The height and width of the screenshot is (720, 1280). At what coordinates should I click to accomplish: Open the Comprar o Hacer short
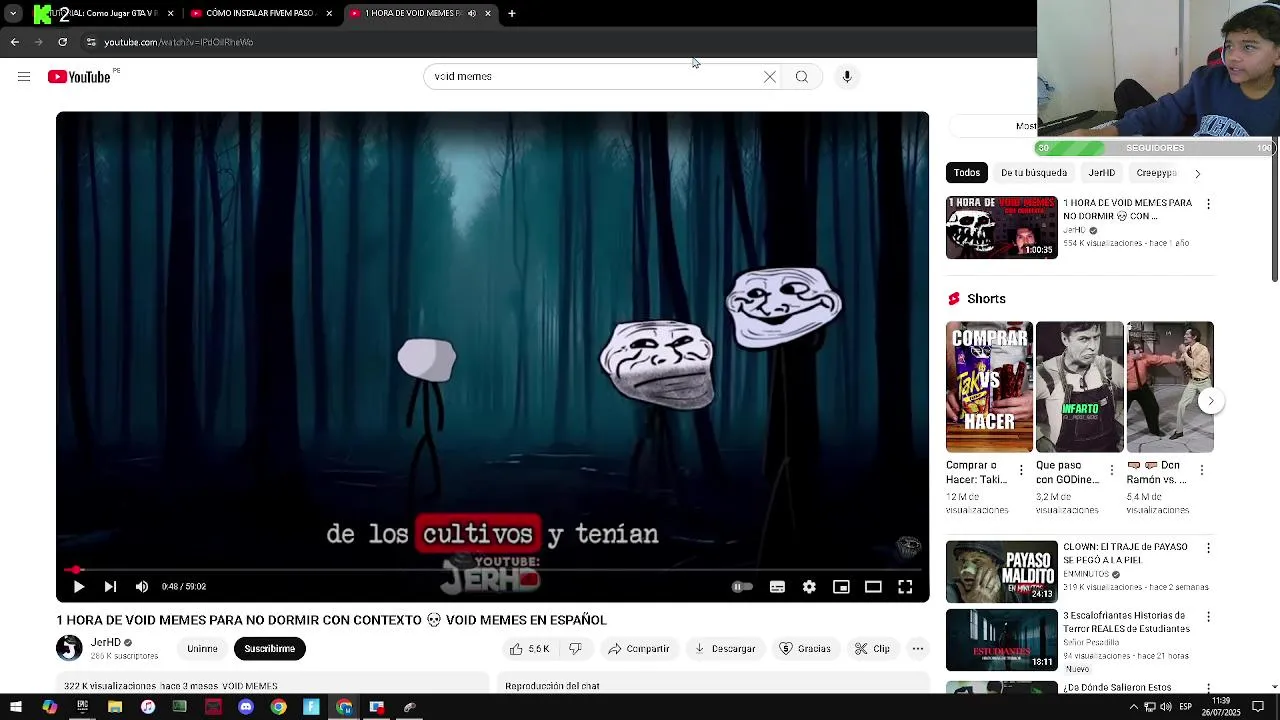pyautogui.click(x=989, y=387)
